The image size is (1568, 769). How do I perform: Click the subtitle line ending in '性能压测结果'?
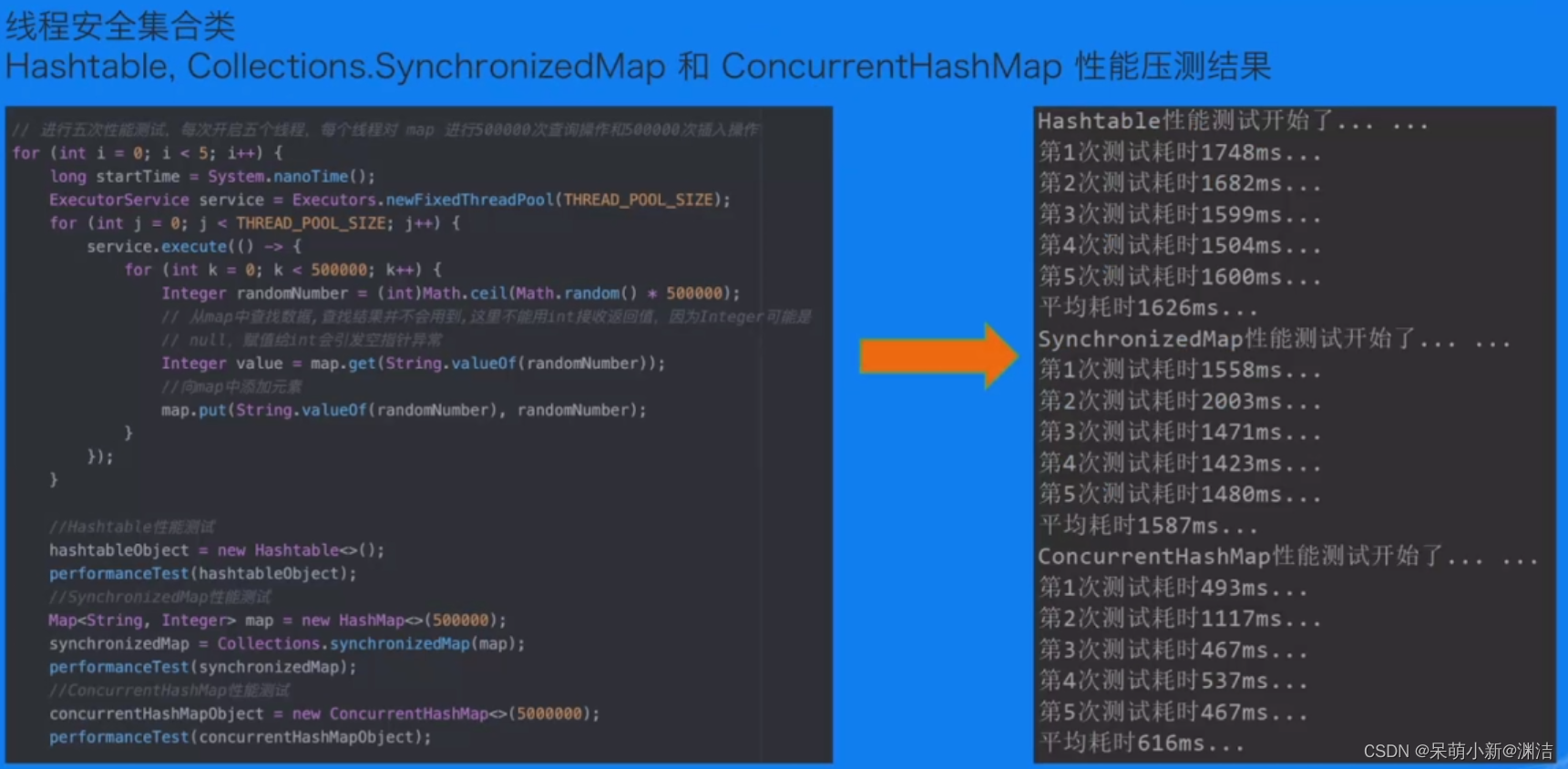[x=638, y=67]
